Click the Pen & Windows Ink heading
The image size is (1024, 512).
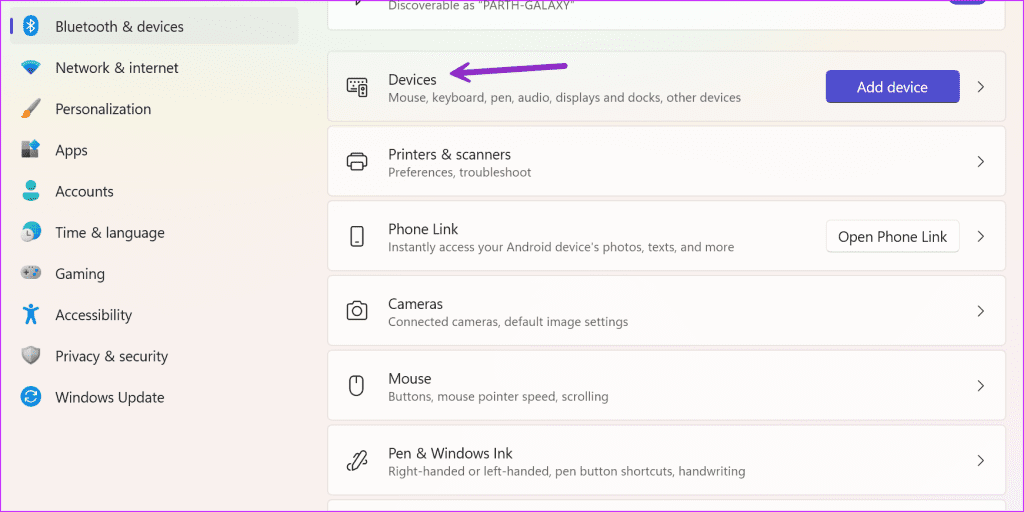[450, 453]
